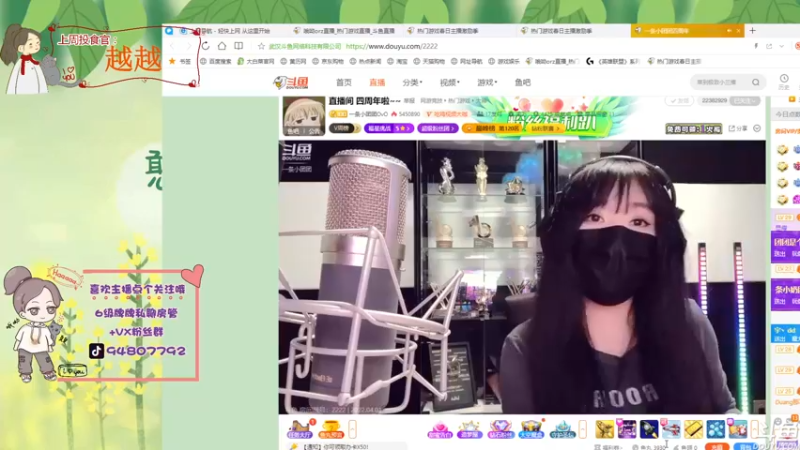
Task: Send the gold bar gift
Action: pyautogui.click(x=693, y=429)
